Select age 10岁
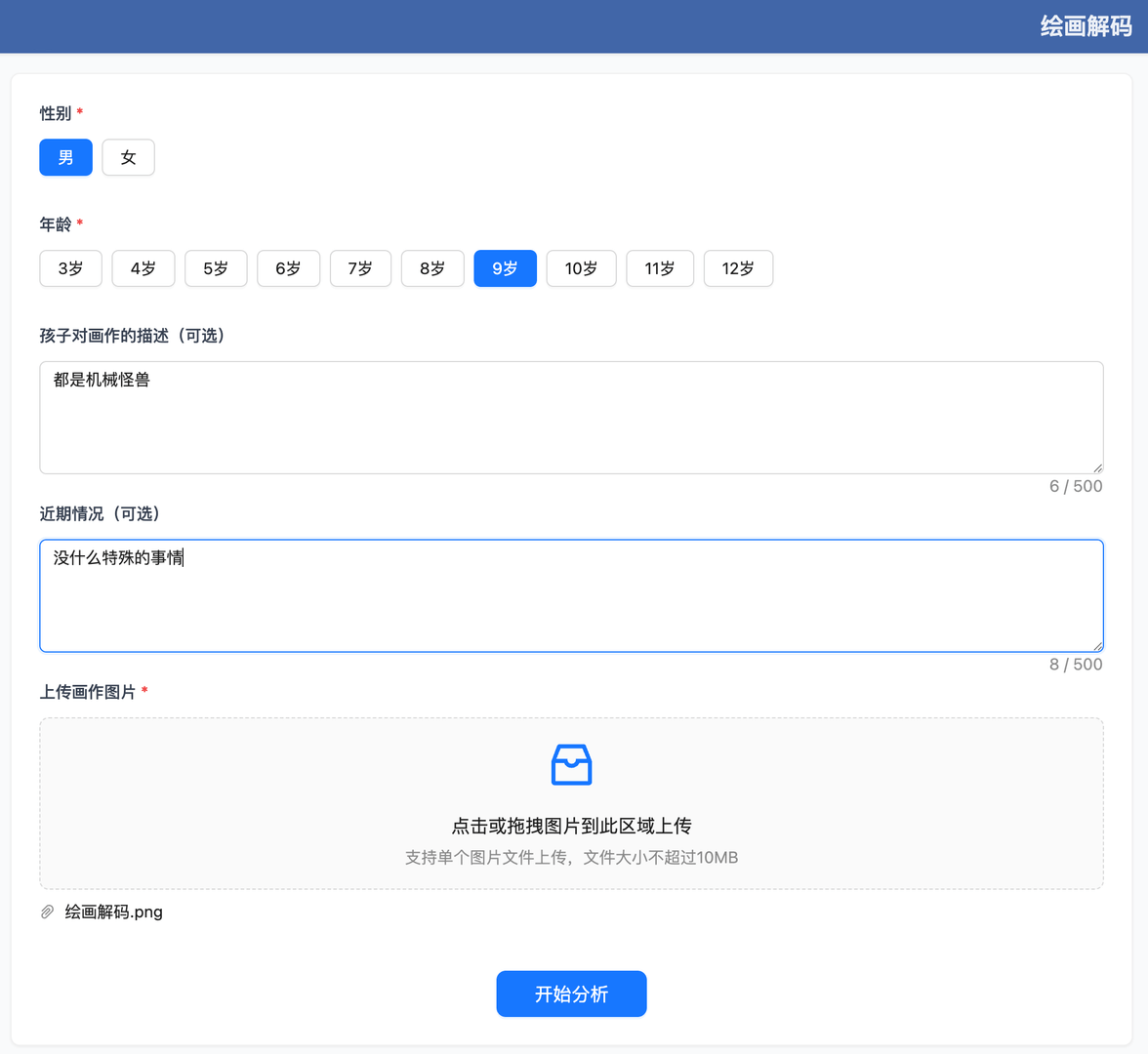 tap(581, 268)
